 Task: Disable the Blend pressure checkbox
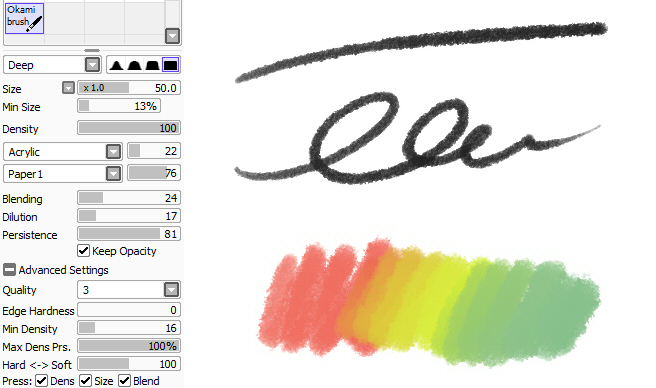tap(124, 381)
